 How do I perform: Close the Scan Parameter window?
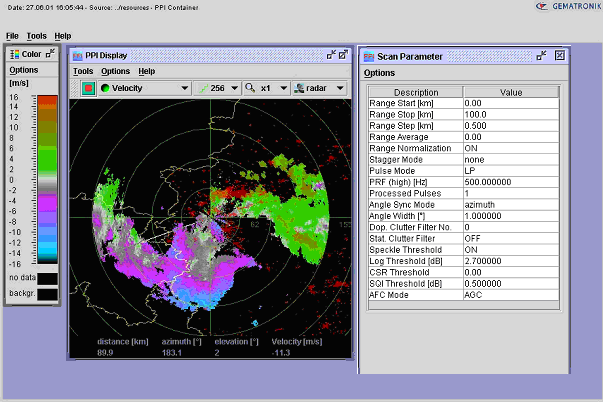[x=560, y=56]
